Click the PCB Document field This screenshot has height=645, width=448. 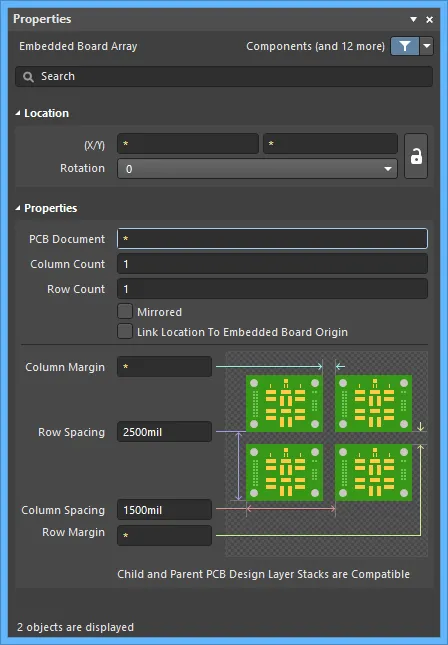pyautogui.click(x=272, y=239)
